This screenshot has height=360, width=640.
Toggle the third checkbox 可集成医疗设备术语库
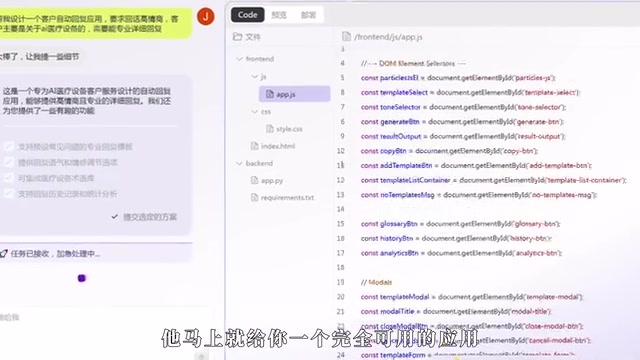(x=8, y=178)
